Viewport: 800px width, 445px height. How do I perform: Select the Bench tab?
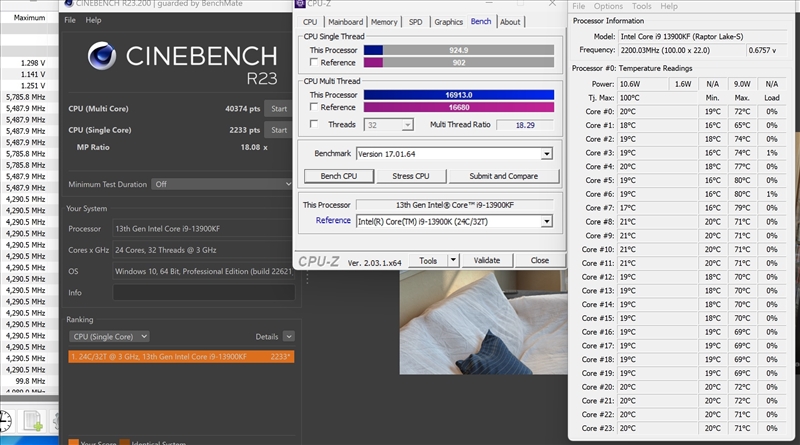481,21
